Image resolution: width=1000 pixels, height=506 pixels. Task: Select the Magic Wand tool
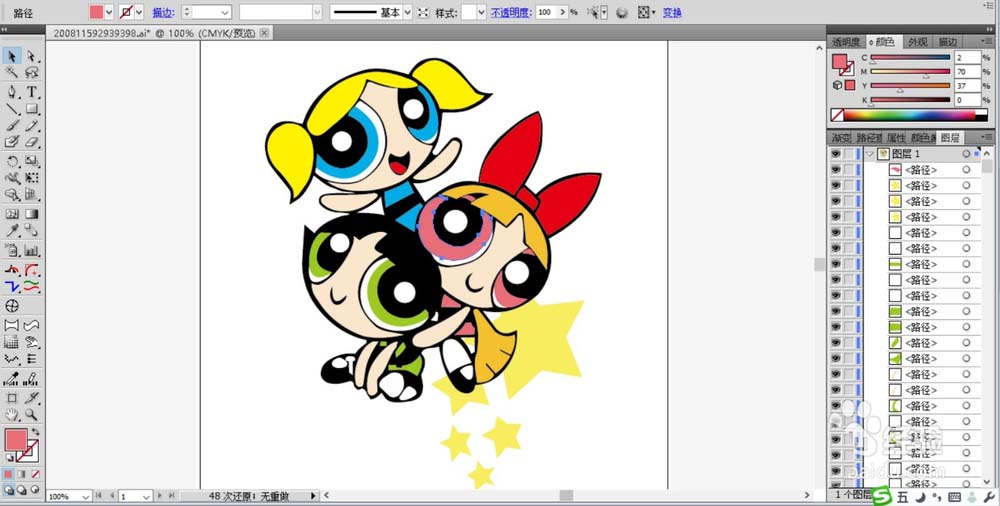11,73
